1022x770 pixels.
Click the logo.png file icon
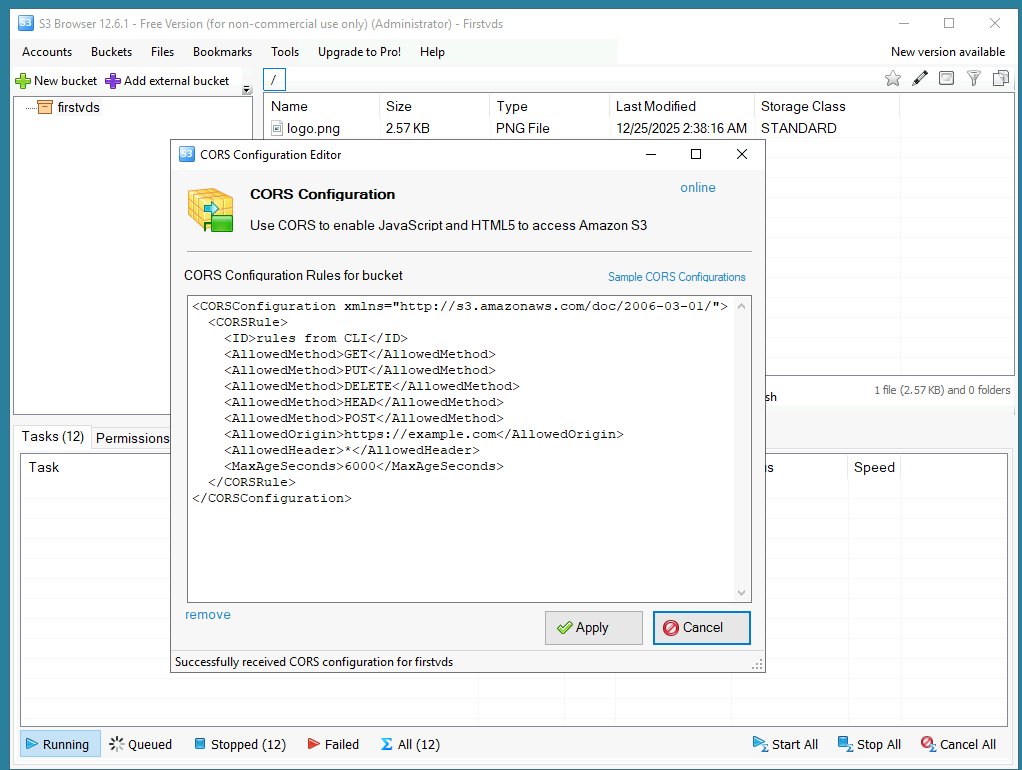click(x=277, y=128)
